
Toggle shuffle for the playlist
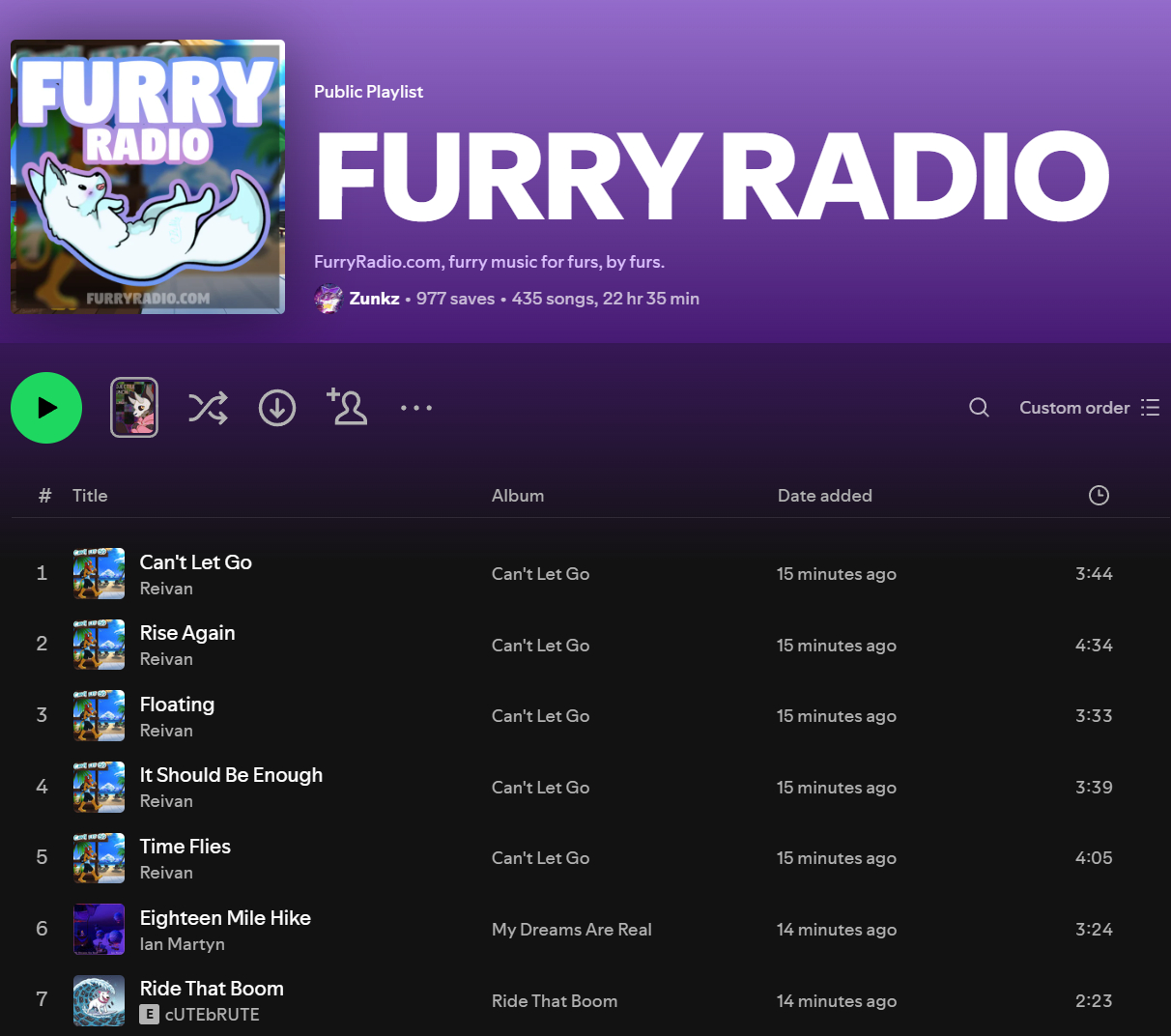[208, 408]
